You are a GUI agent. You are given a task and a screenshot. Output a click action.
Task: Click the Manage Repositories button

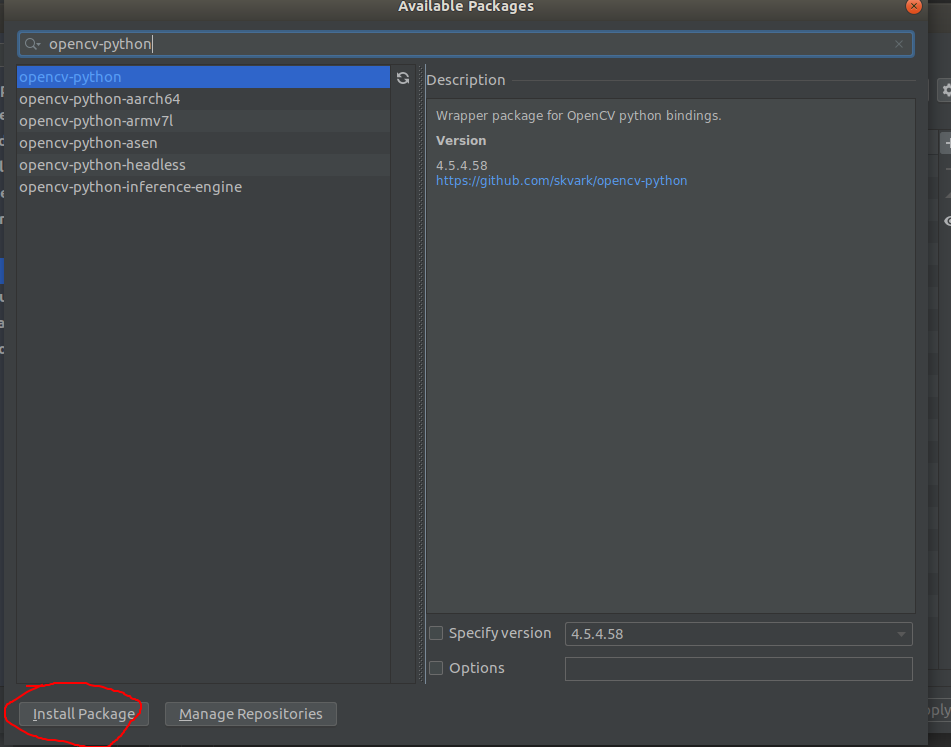(x=250, y=714)
